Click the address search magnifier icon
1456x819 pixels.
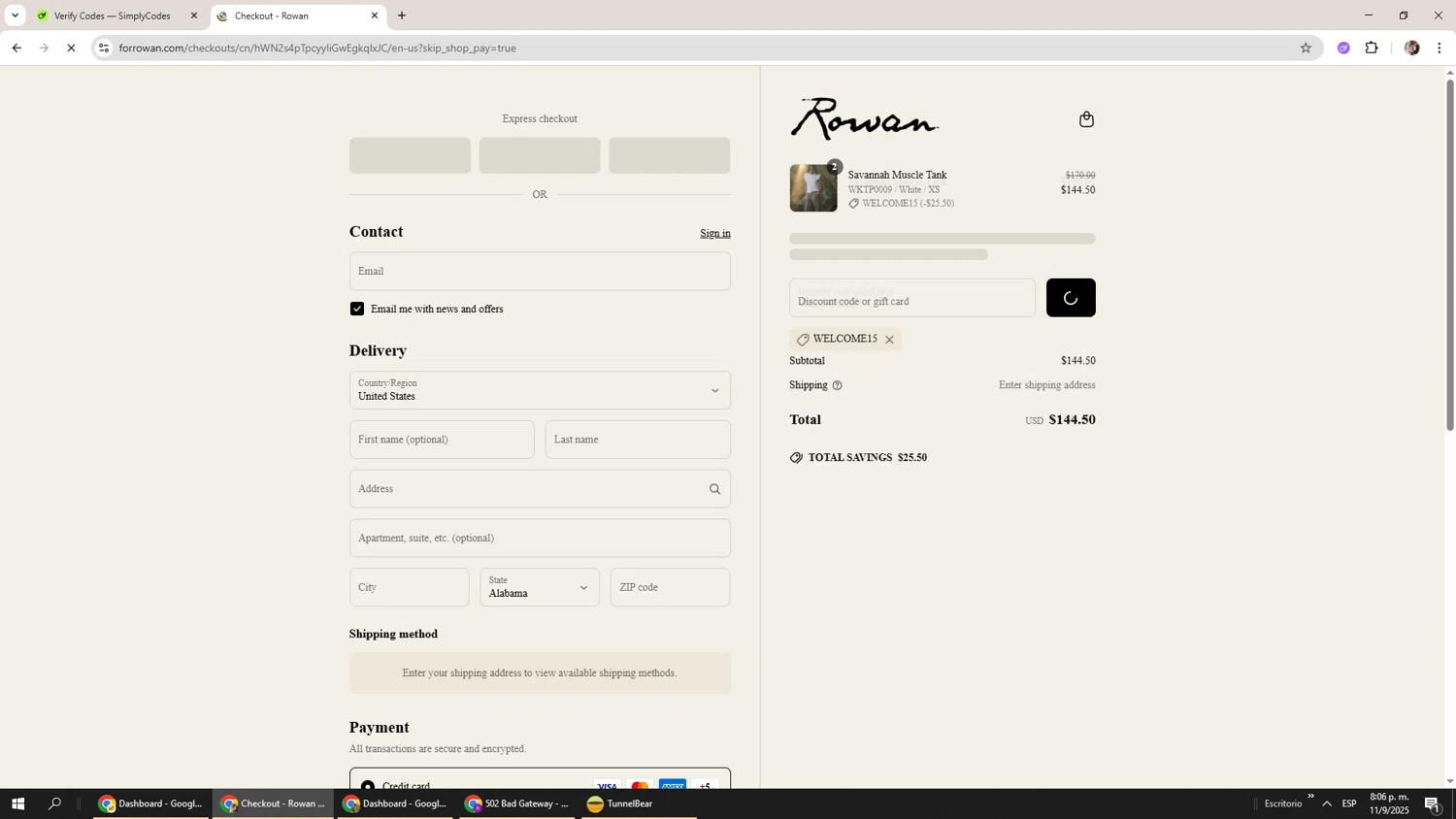(714, 489)
